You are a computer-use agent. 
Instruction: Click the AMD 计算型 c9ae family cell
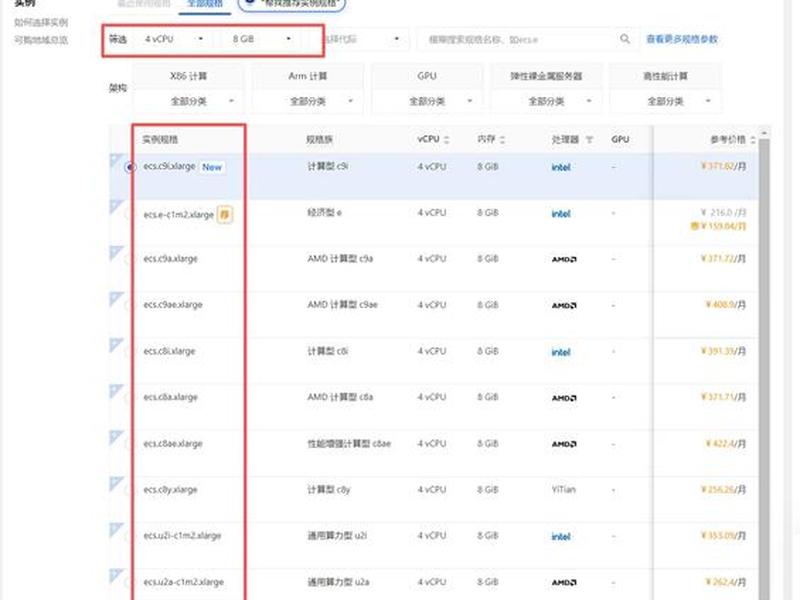[342, 305]
